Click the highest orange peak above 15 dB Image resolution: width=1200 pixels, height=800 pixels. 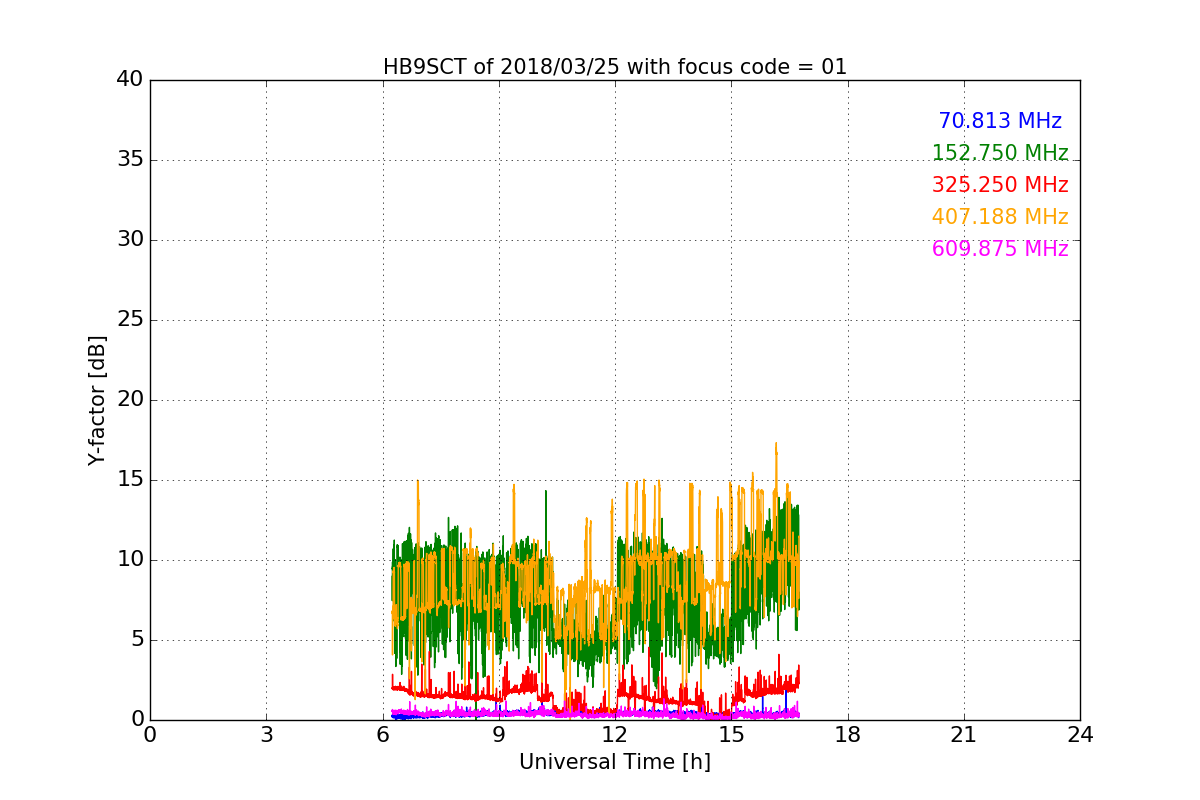pos(775,444)
